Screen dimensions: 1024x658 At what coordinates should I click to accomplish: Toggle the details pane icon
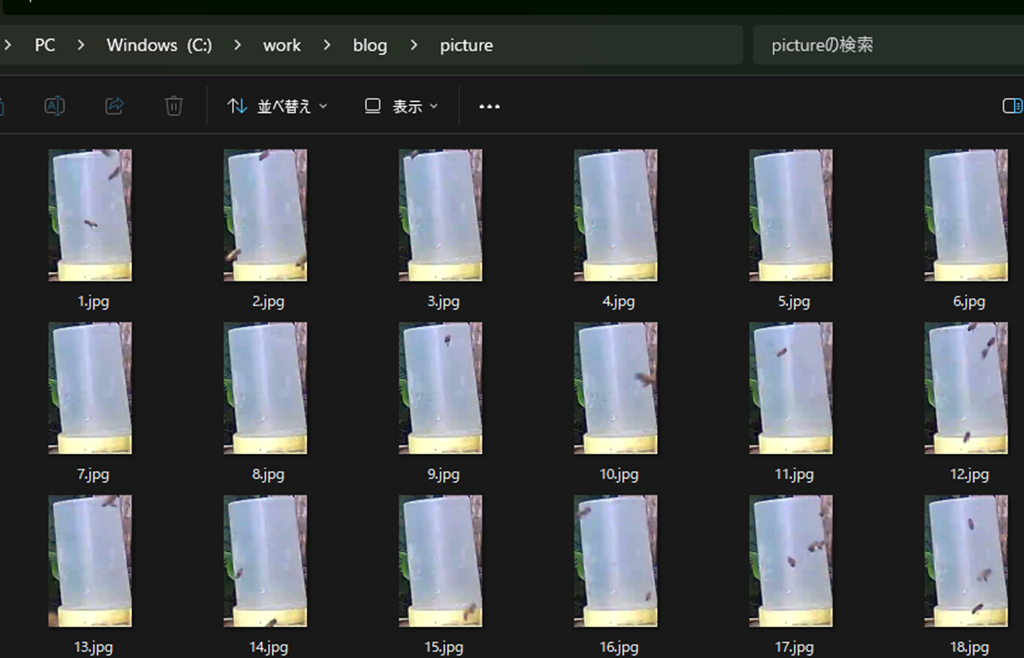click(x=1012, y=106)
